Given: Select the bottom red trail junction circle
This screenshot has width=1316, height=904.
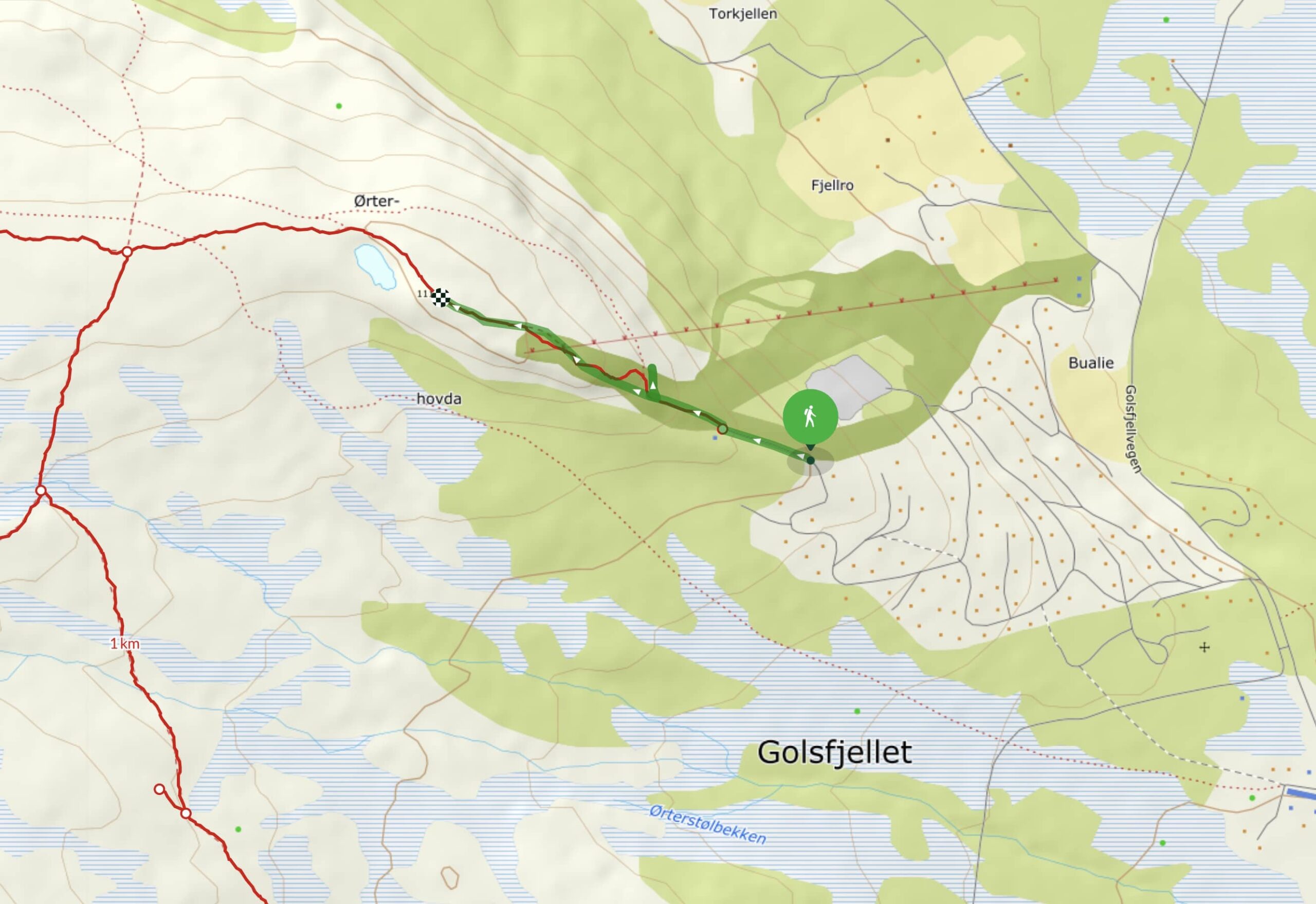Looking at the screenshot, I should 186,814.
